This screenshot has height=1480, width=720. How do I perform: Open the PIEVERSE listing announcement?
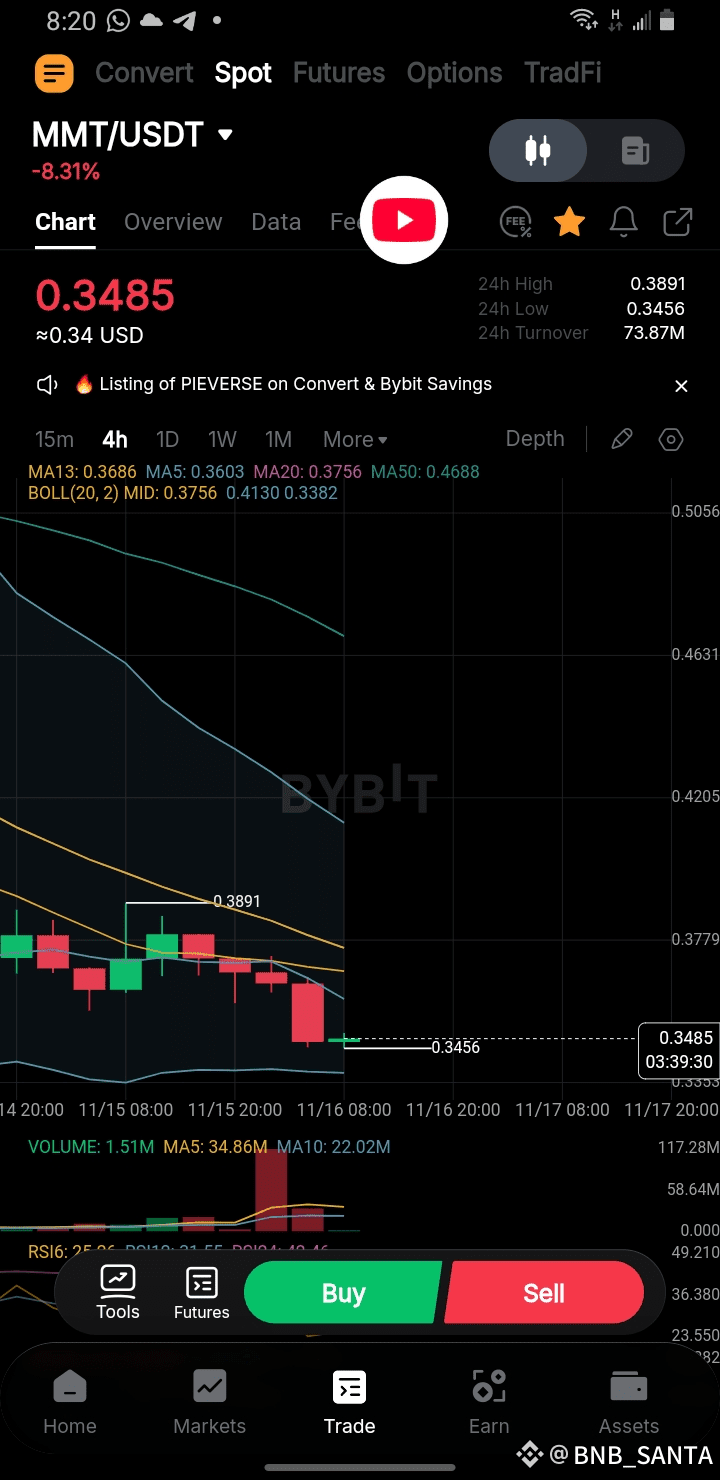(295, 384)
